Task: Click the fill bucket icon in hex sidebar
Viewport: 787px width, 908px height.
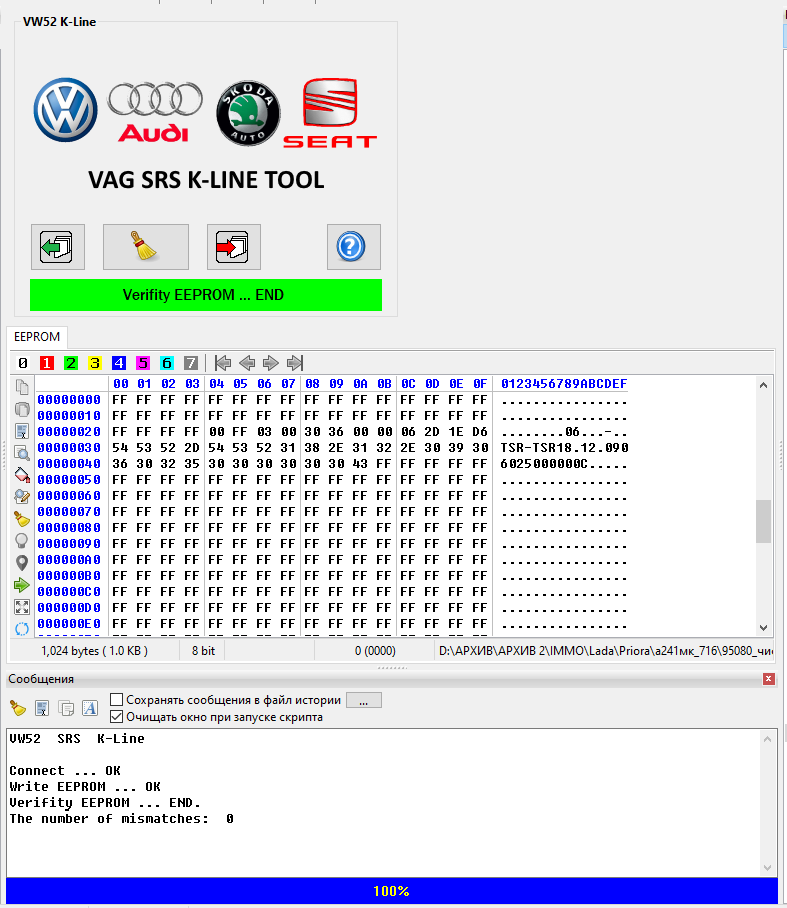Action: click(22, 475)
